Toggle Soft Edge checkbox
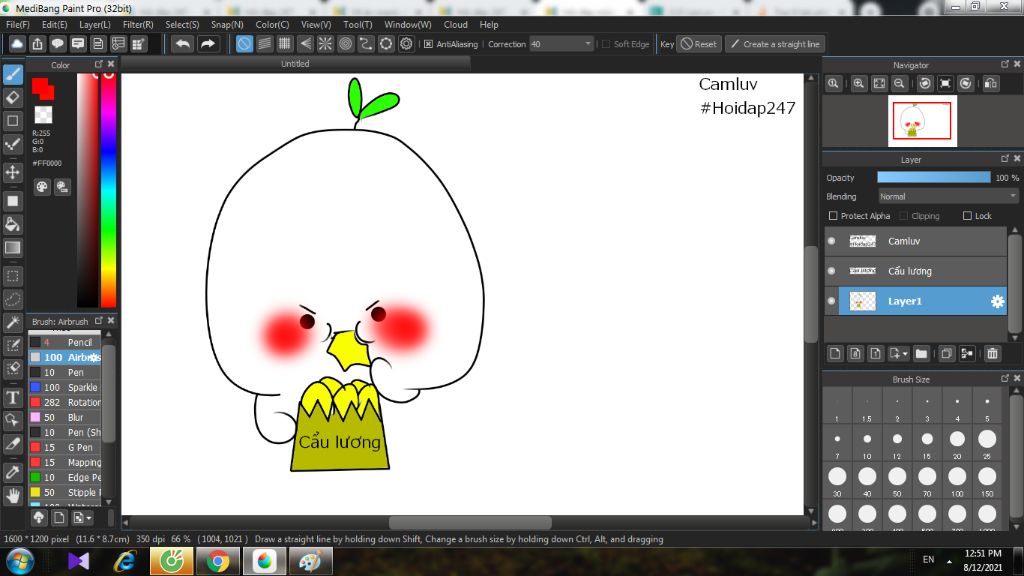 pos(606,44)
